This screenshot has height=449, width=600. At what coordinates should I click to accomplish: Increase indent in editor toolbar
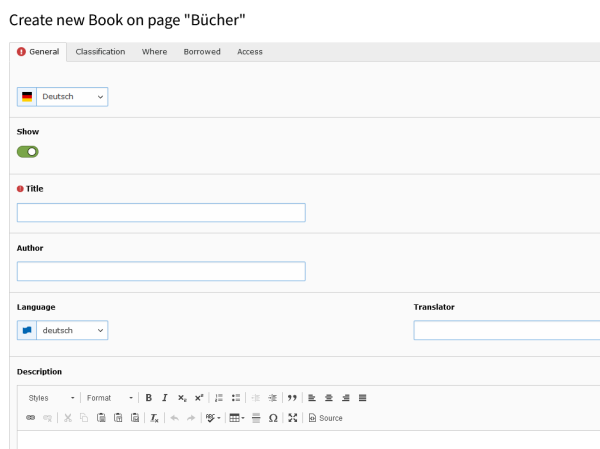coord(272,398)
